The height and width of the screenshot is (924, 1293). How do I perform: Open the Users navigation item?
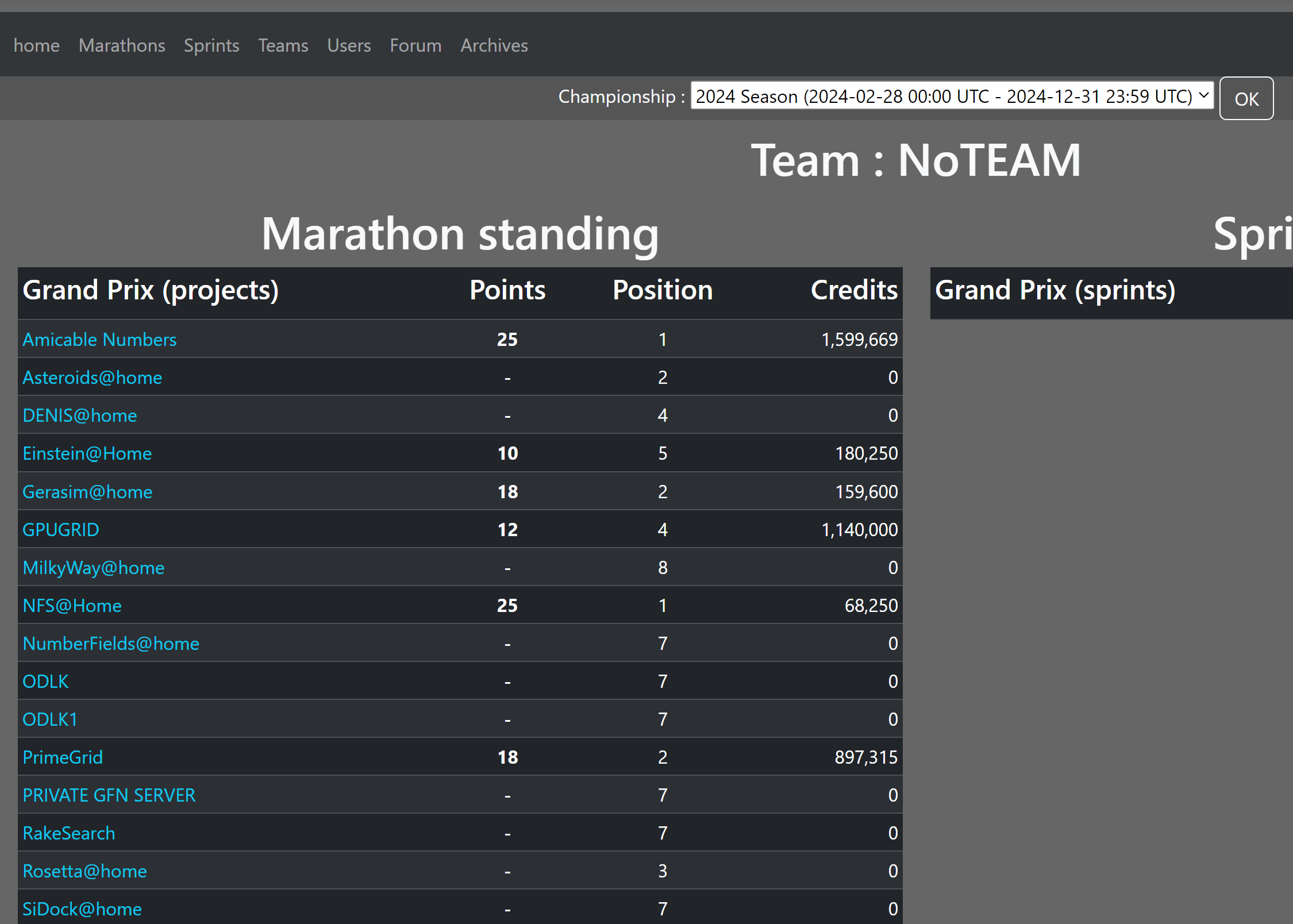349,45
